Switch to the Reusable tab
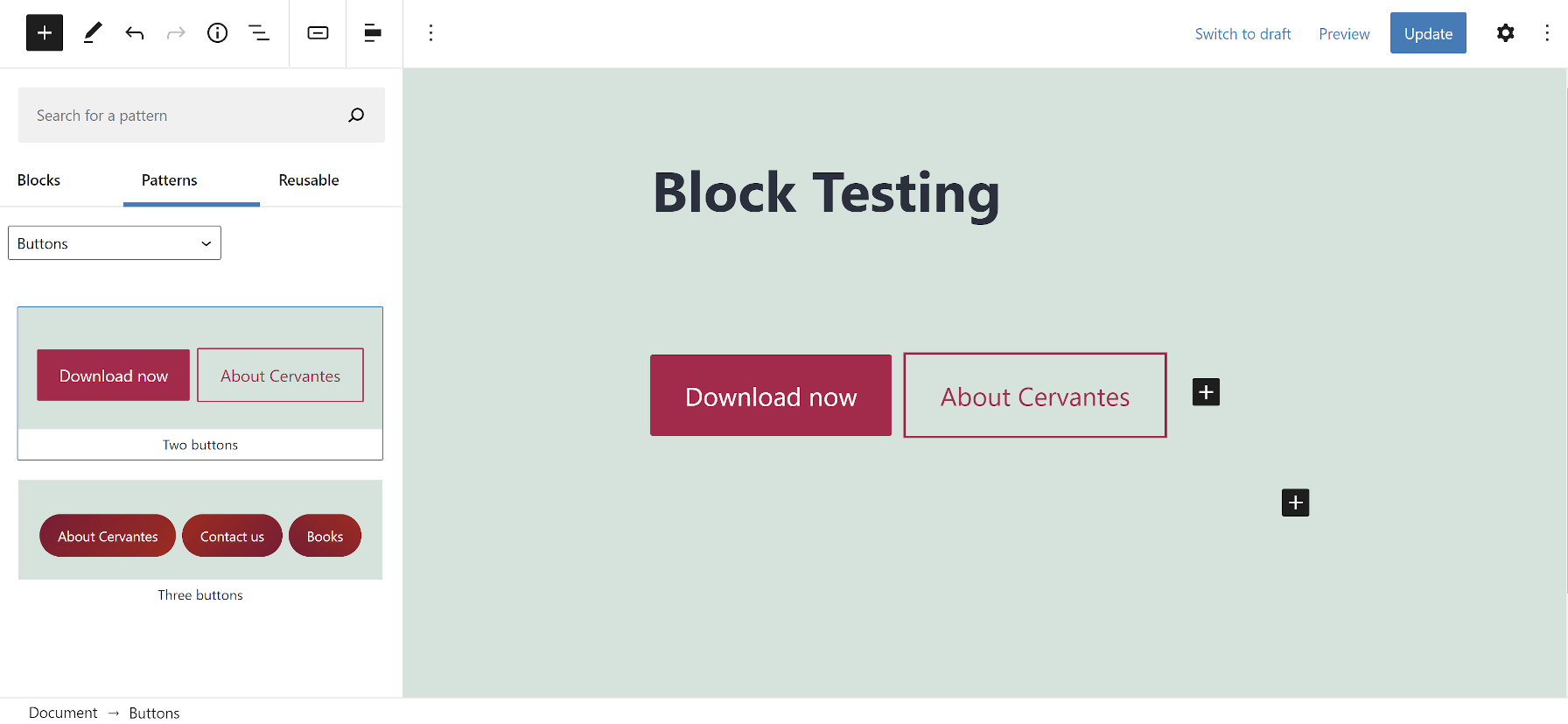1568x724 pixels. (x=308, y=180)
